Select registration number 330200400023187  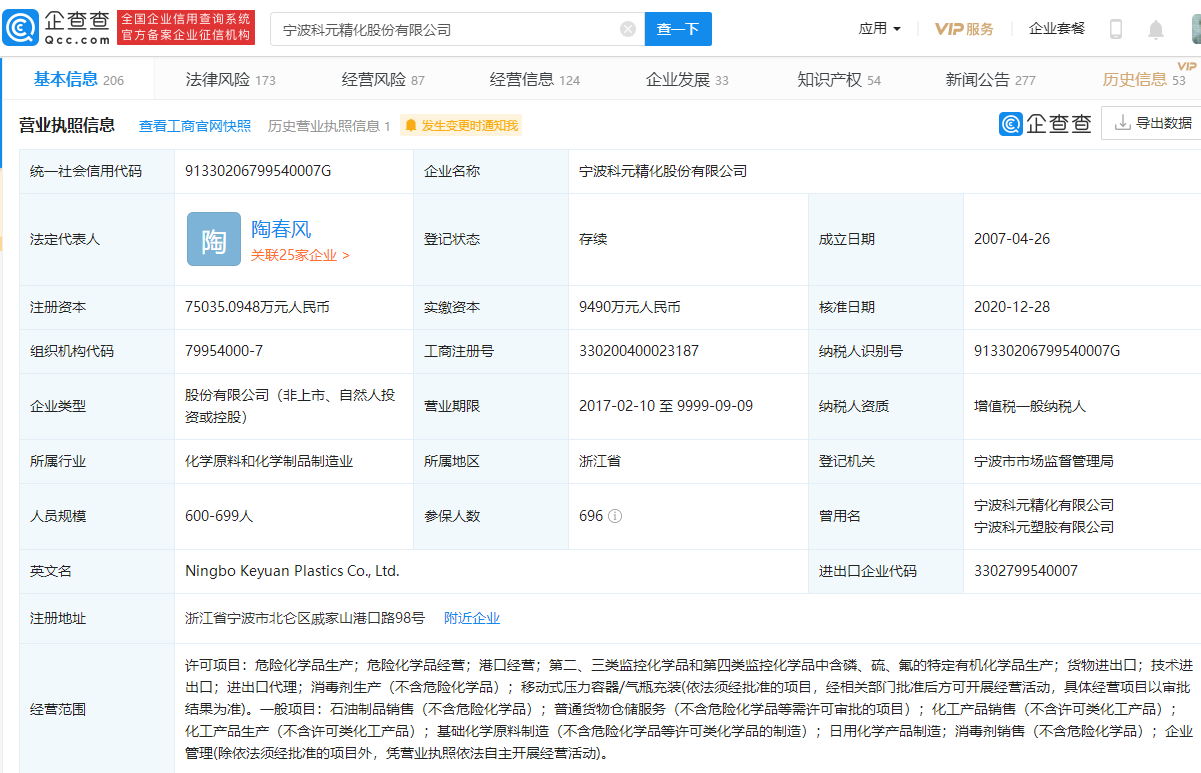tap(639, 351)
